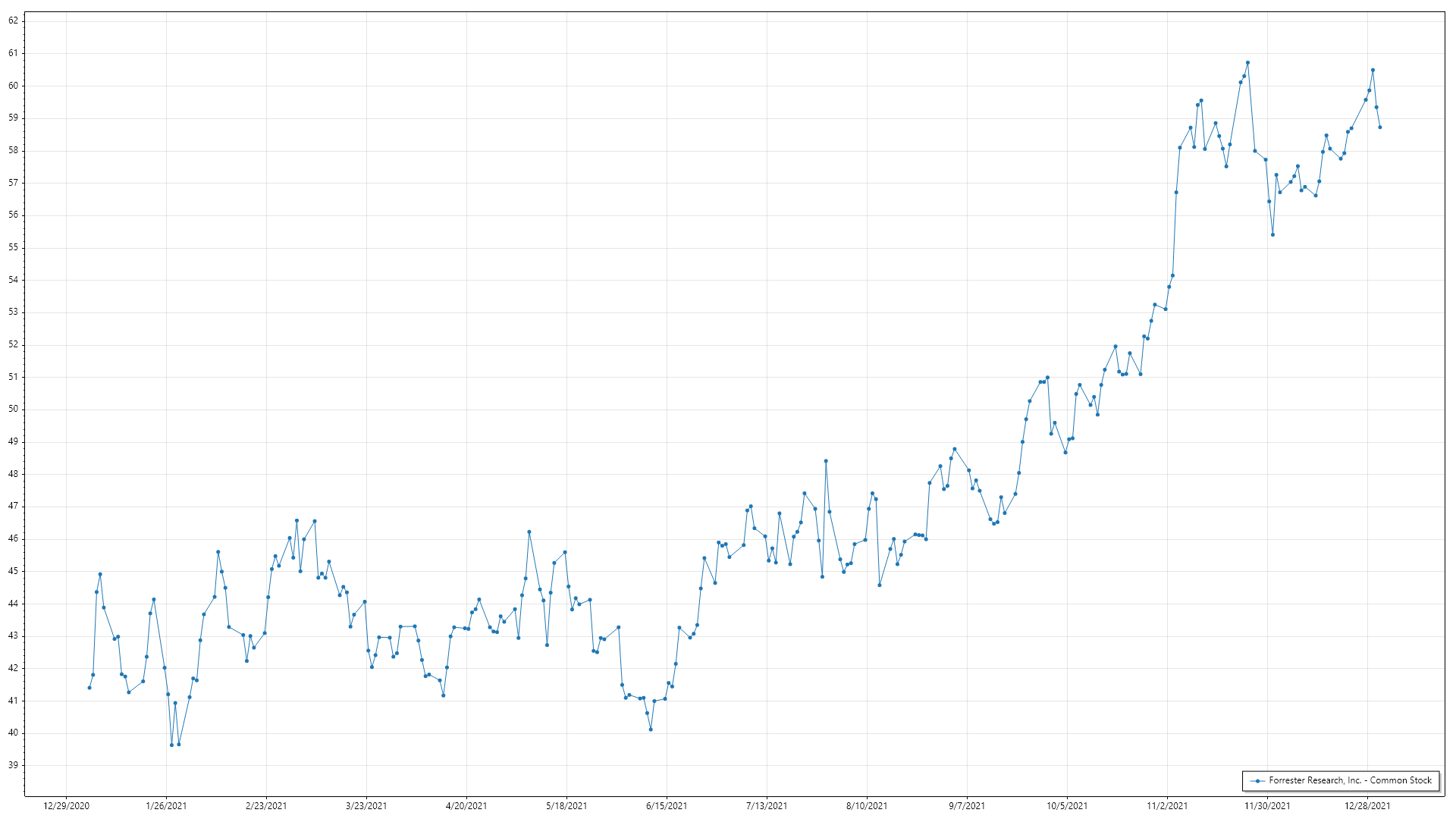Viewport: 1456px width, 819px height.
Task: Click the late-December peak data point near 60.5
Action: [x=1373, y=71]
